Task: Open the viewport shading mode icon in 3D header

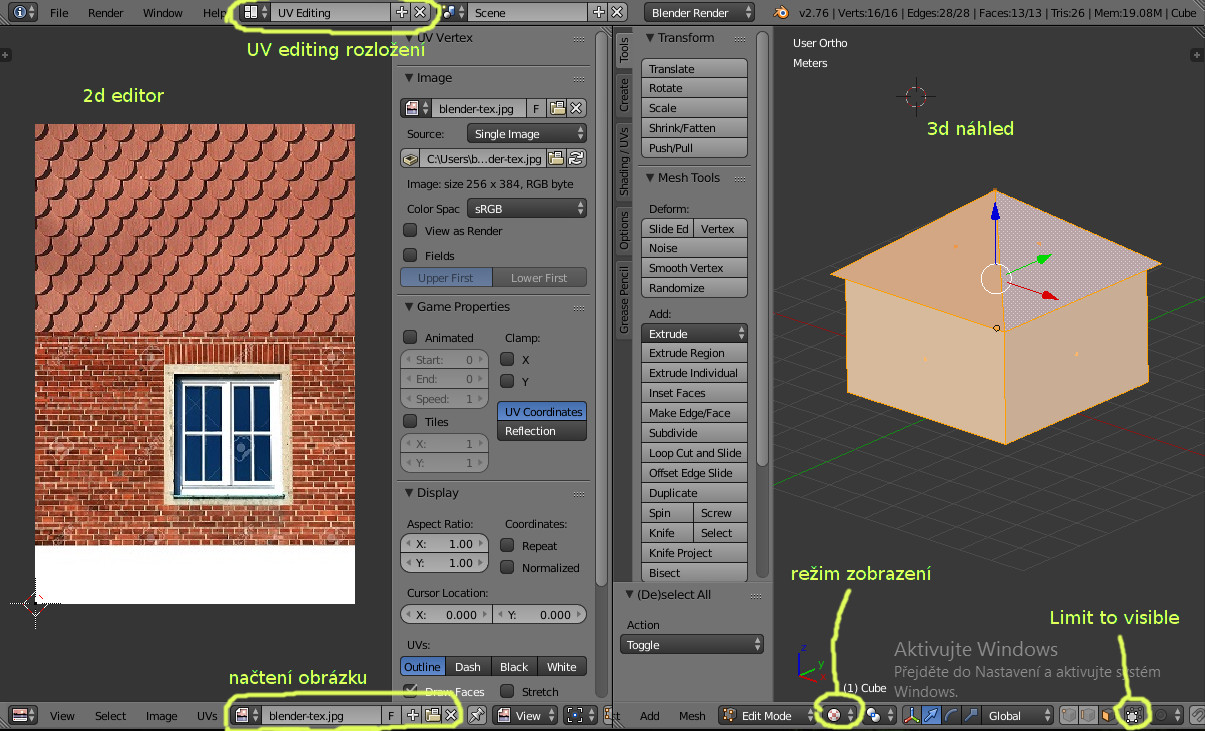Action: tap(837, 716)
